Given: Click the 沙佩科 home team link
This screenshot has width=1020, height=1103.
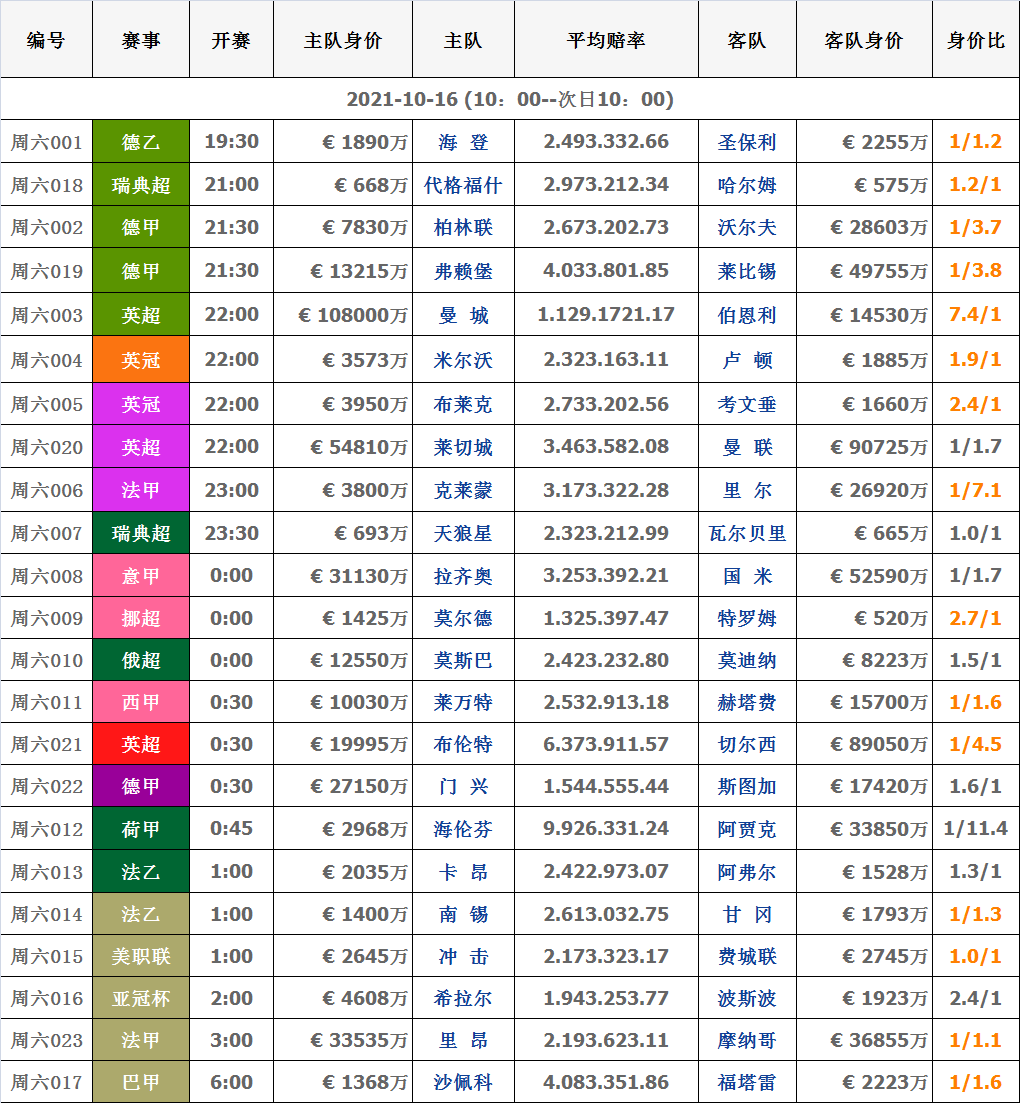Looking at the screenshot, I should click(463, 1083).
